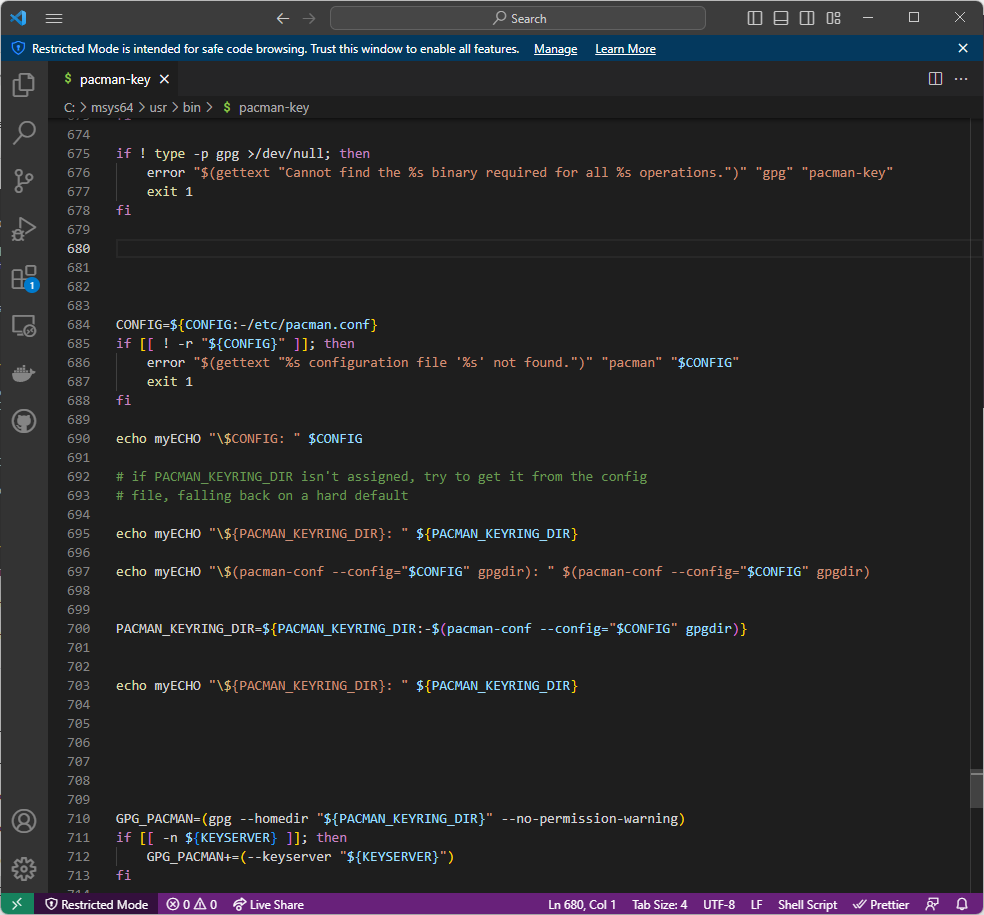This screenshot has height=915, width=984.
Task: Select the pacman-key editor tab
Action: pyautogui.click(x=113, y=78)
